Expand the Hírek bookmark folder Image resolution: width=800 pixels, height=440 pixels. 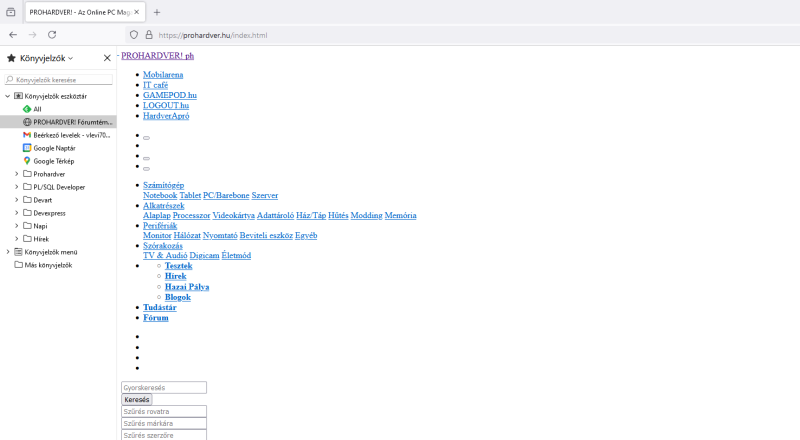pyautogui.click(x=17, y=239)
